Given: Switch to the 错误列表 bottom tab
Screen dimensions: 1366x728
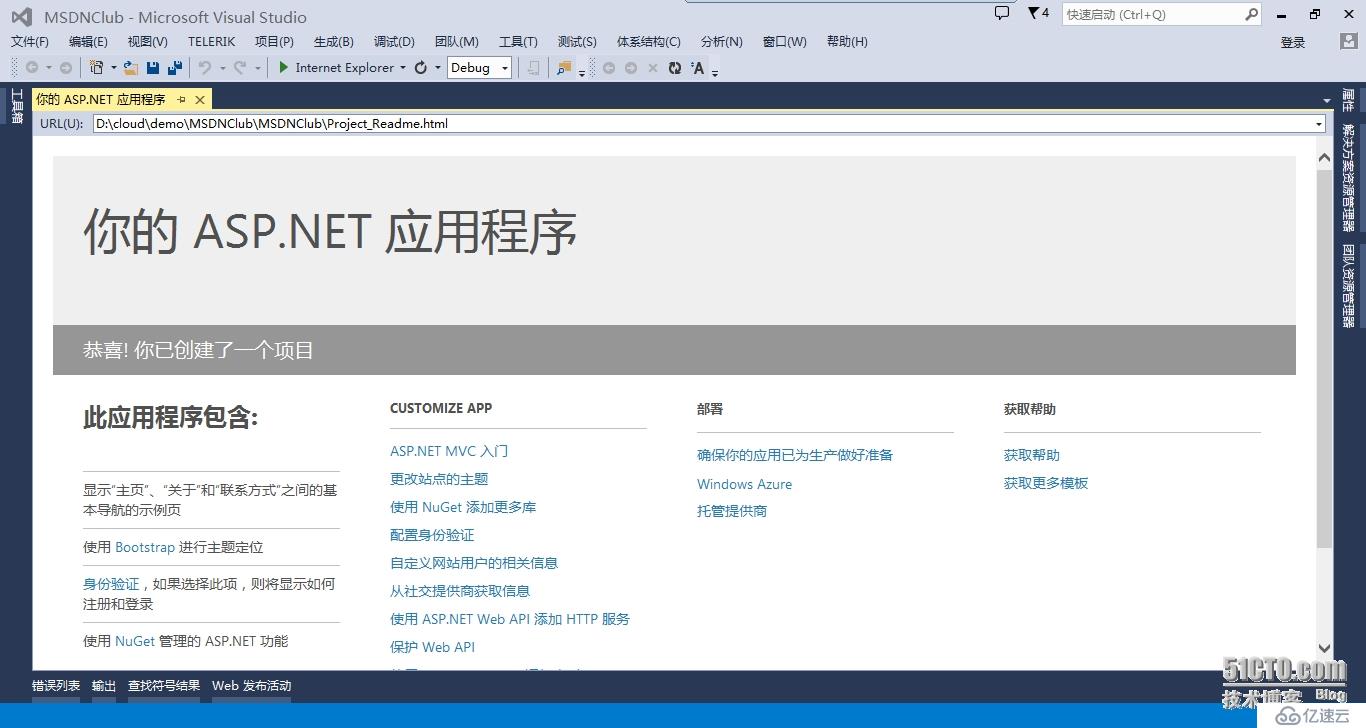Looking at the screenshot, I should pos(56,686).
